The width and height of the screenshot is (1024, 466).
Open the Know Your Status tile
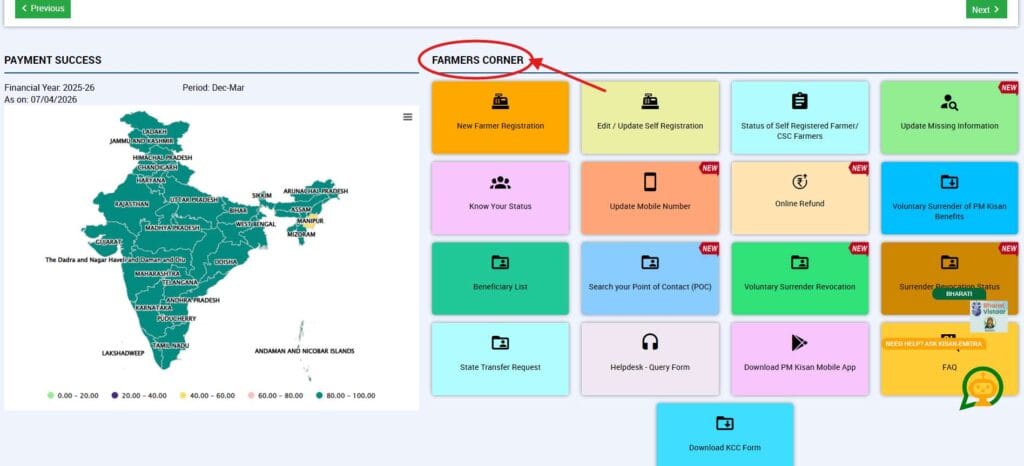500,198
